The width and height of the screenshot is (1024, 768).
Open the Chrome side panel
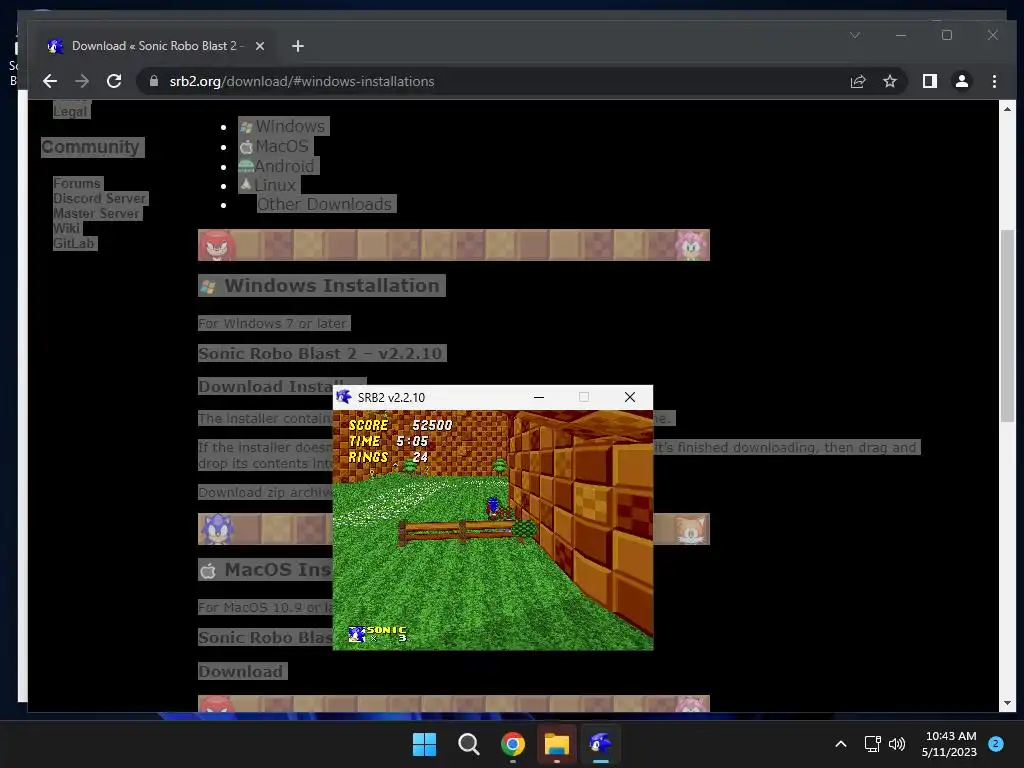[929, 81]
